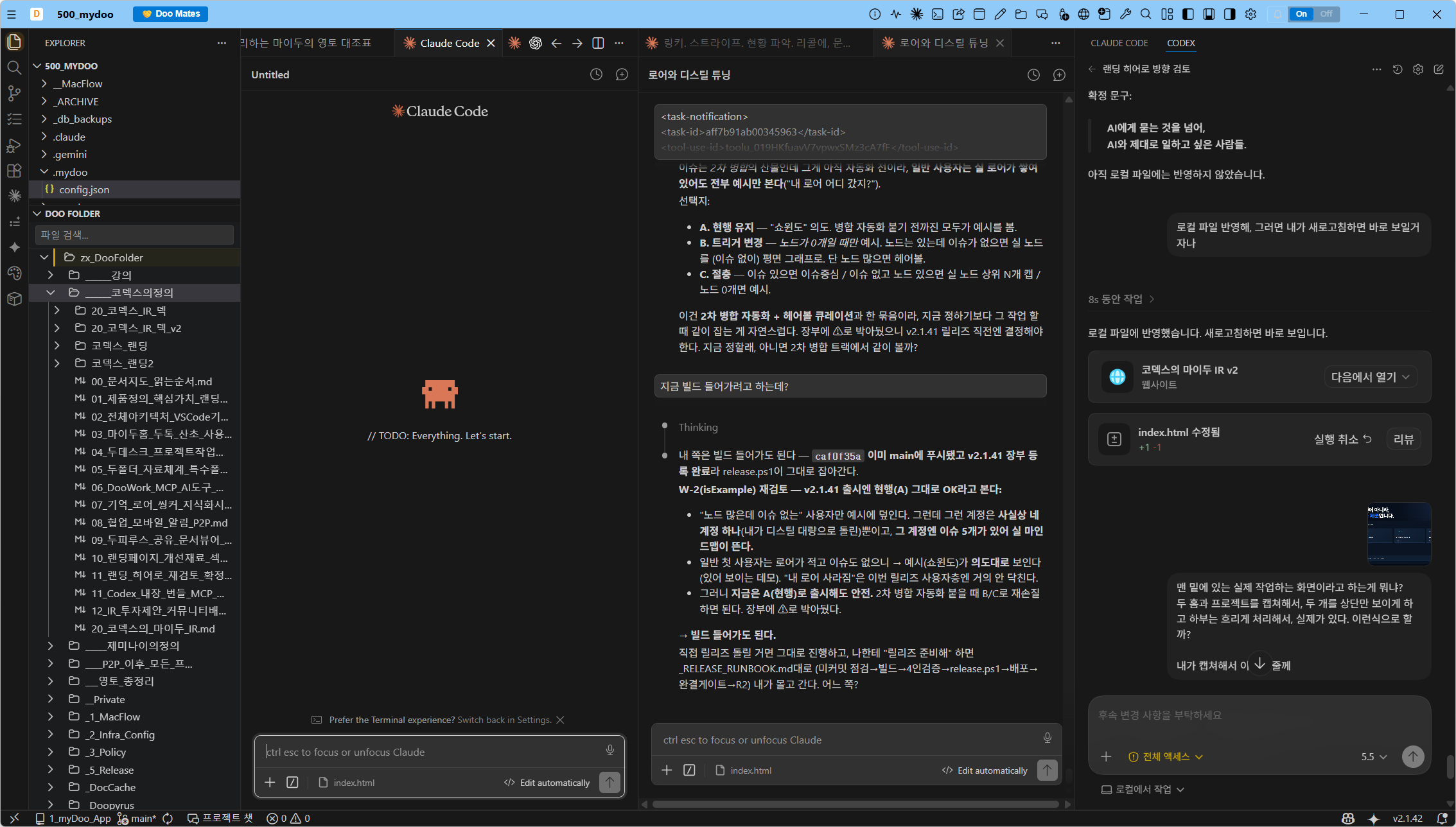The height and width of the screenshot is (827, 1456).
Task: Send message with Codex up-arrow button
Action: tap(1413, 756)
